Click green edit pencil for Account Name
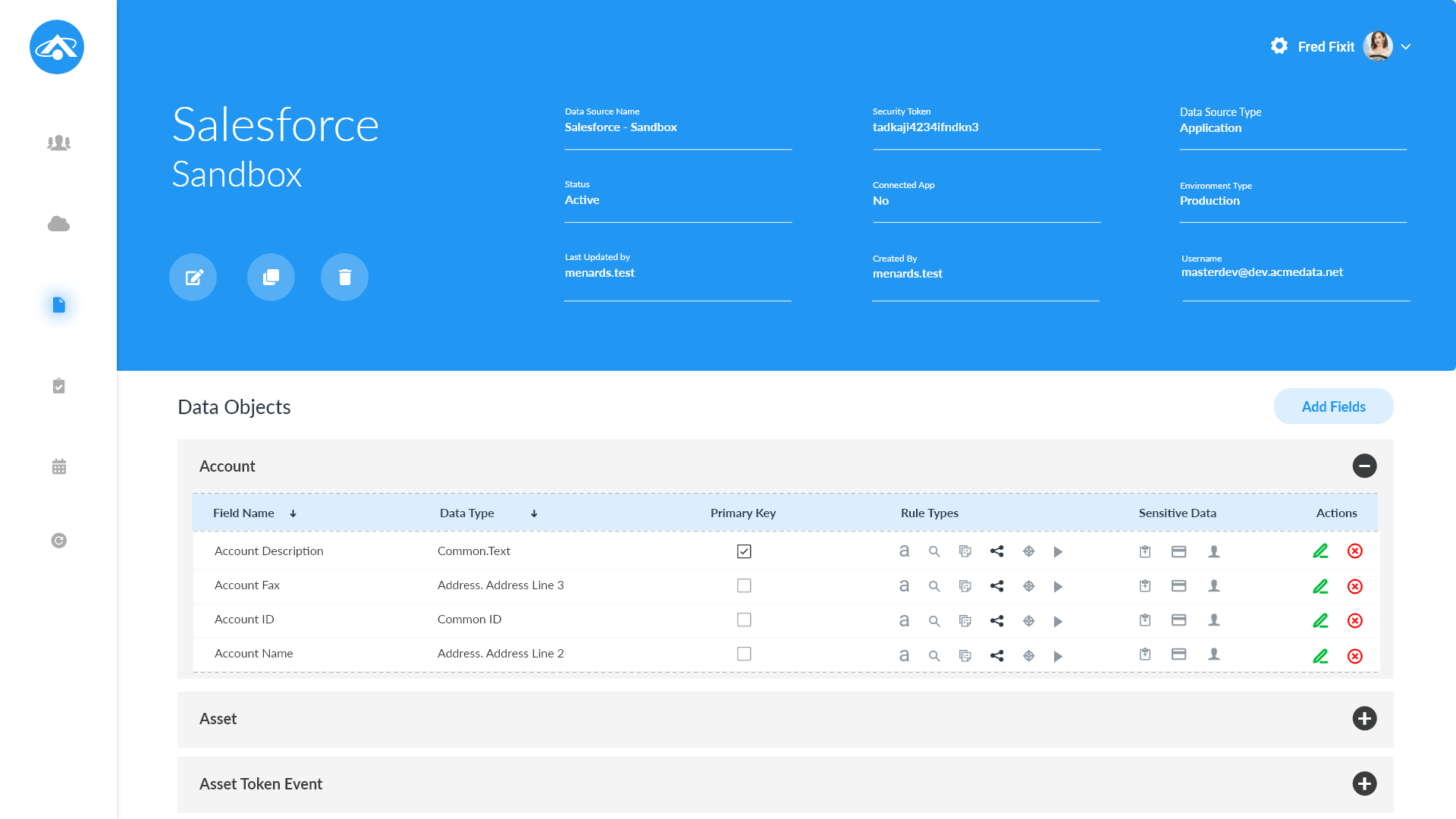Image resolution: width=1456 pixels, height=819 pixels. coord(1320,655)
